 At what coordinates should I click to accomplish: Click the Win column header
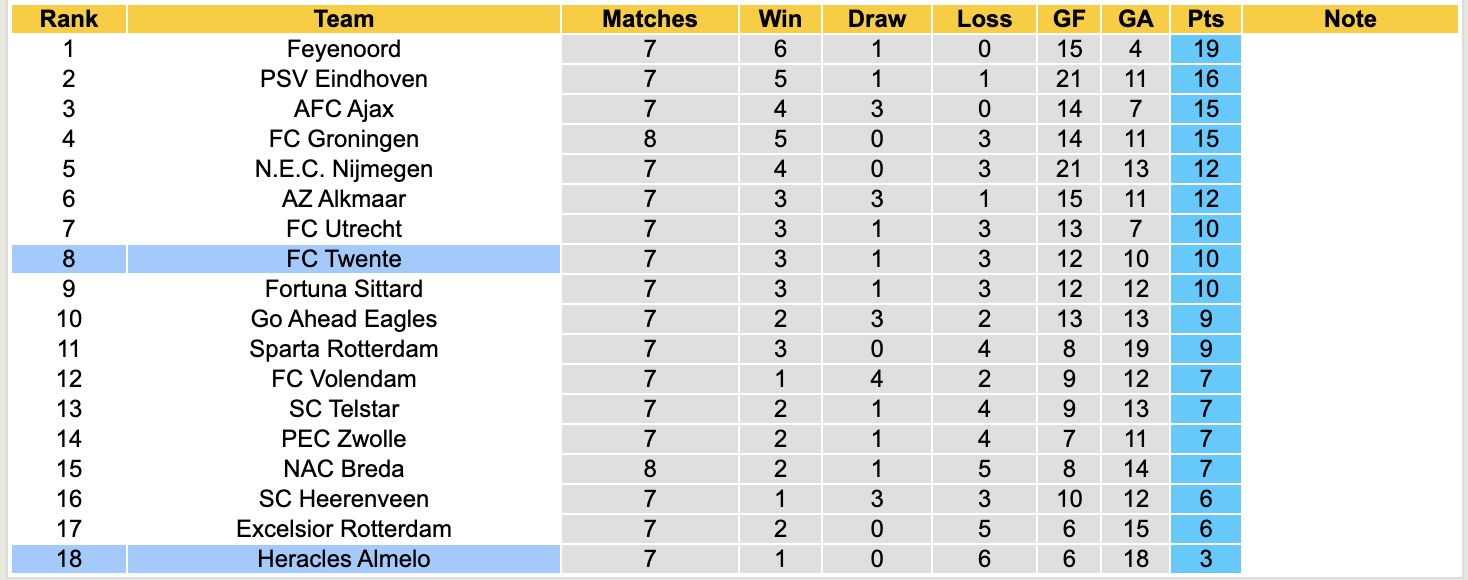[x=779, y=19]
